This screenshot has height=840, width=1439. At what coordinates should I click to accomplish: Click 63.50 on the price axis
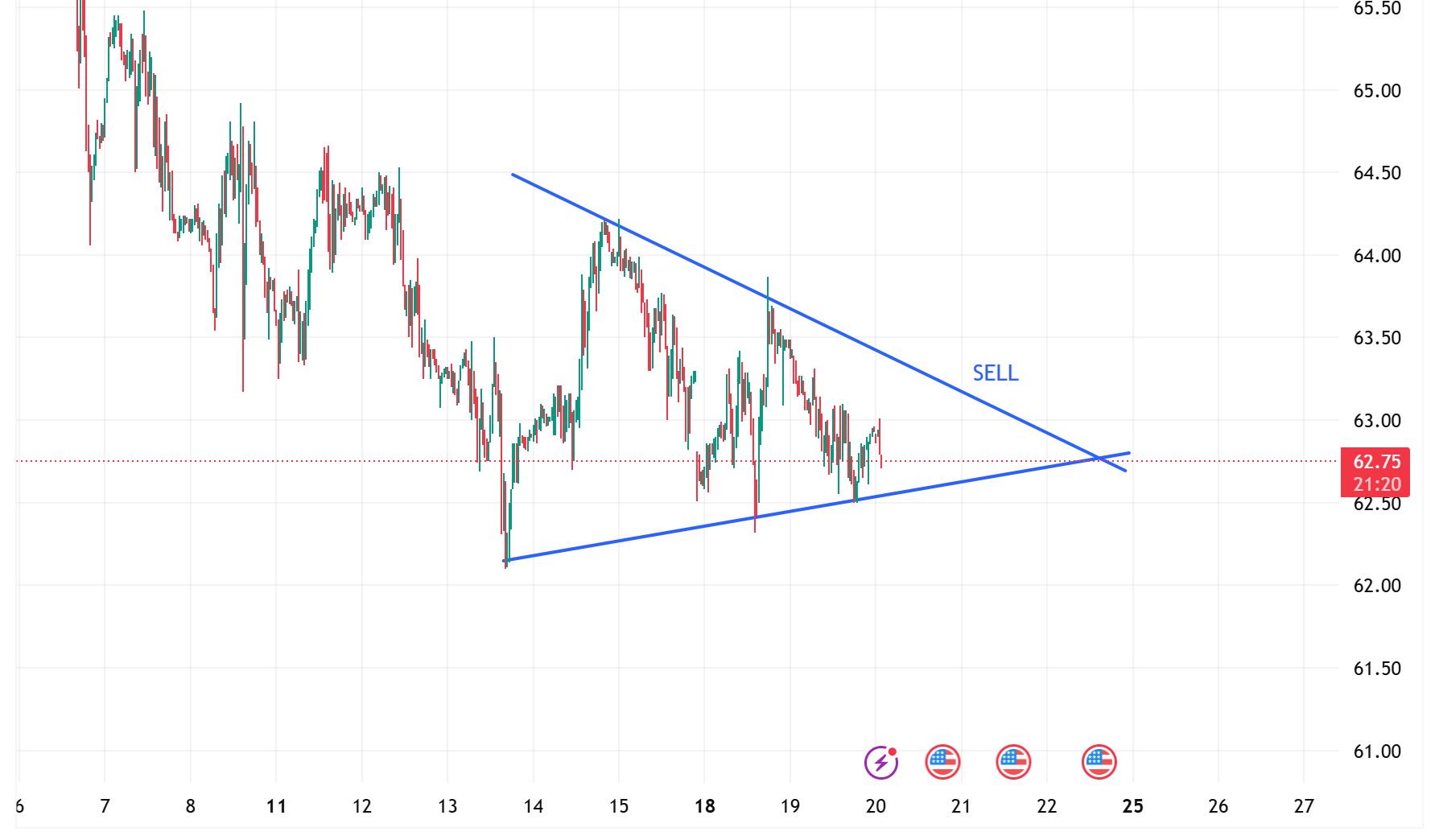coord(1376,338)
